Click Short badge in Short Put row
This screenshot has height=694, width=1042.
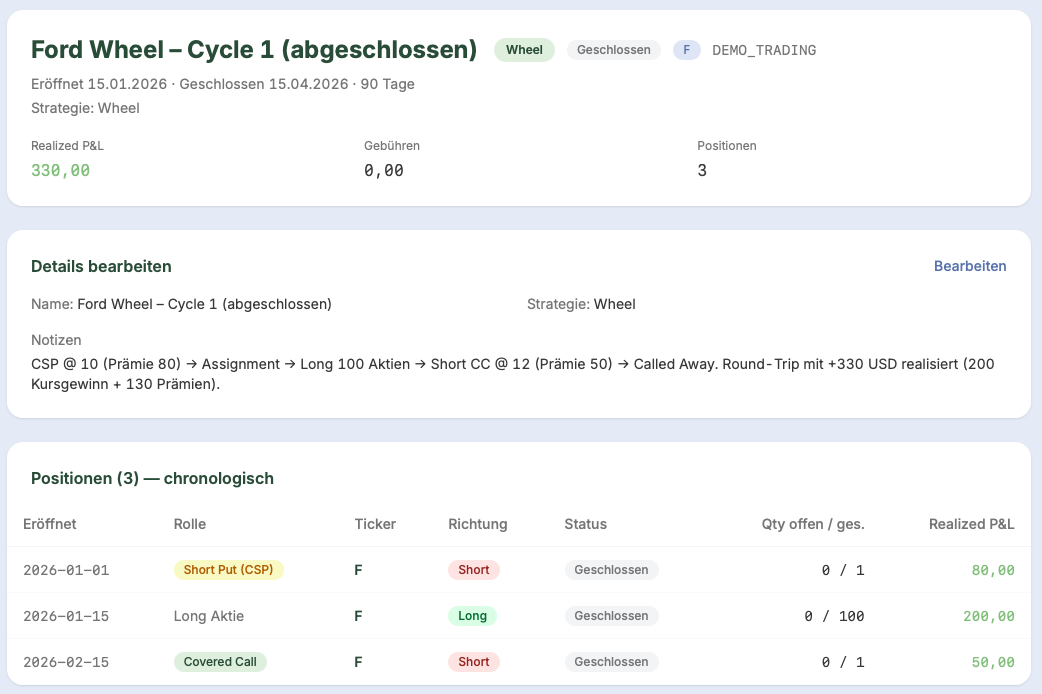coord(473,570)
